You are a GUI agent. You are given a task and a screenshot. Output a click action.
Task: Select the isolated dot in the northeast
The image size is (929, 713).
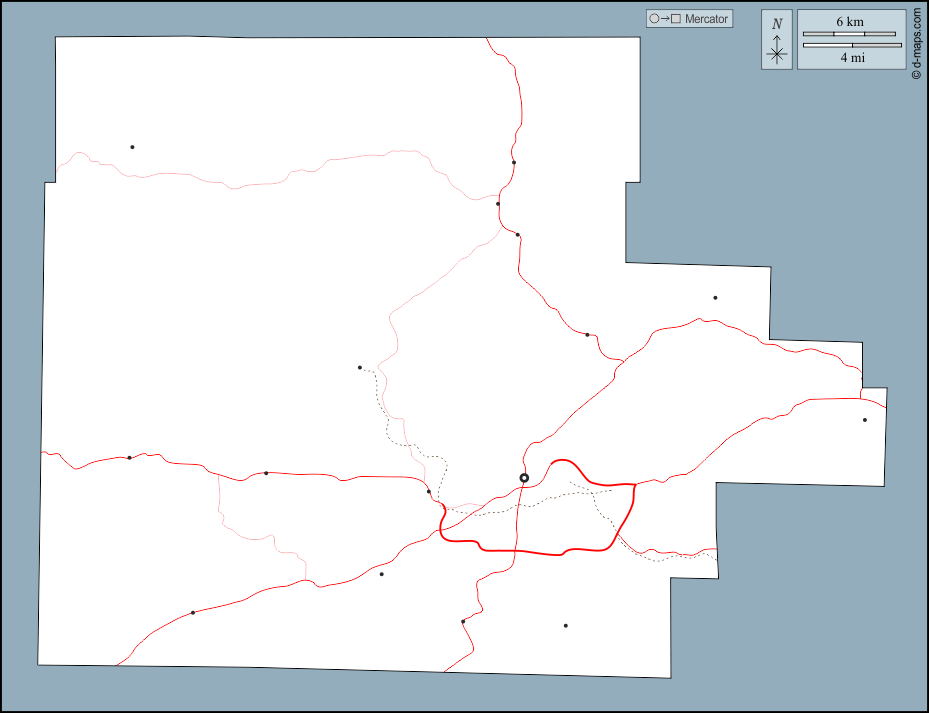pyautogui.click(x=715, y=298)
